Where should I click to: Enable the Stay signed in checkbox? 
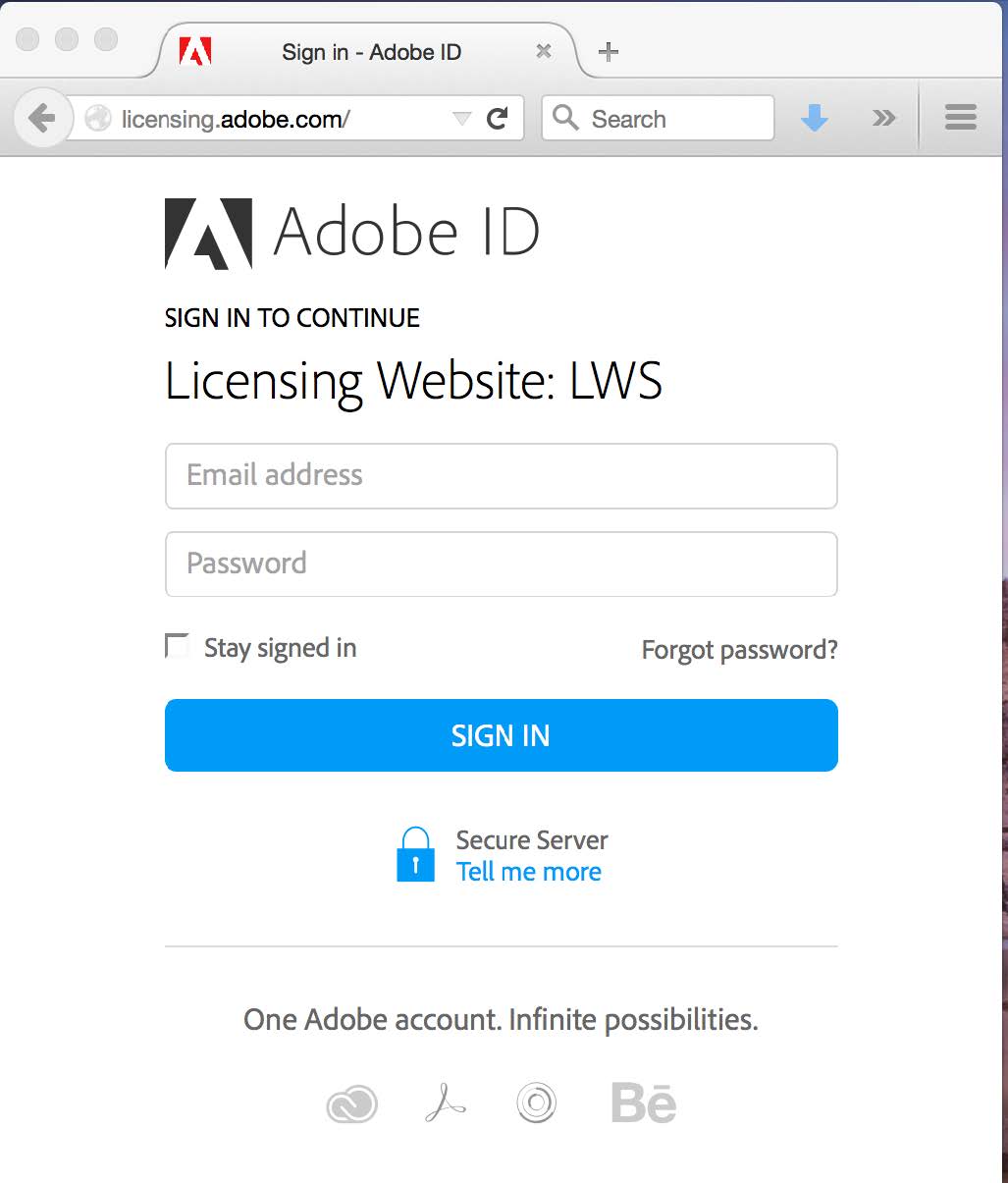[177, 646]
